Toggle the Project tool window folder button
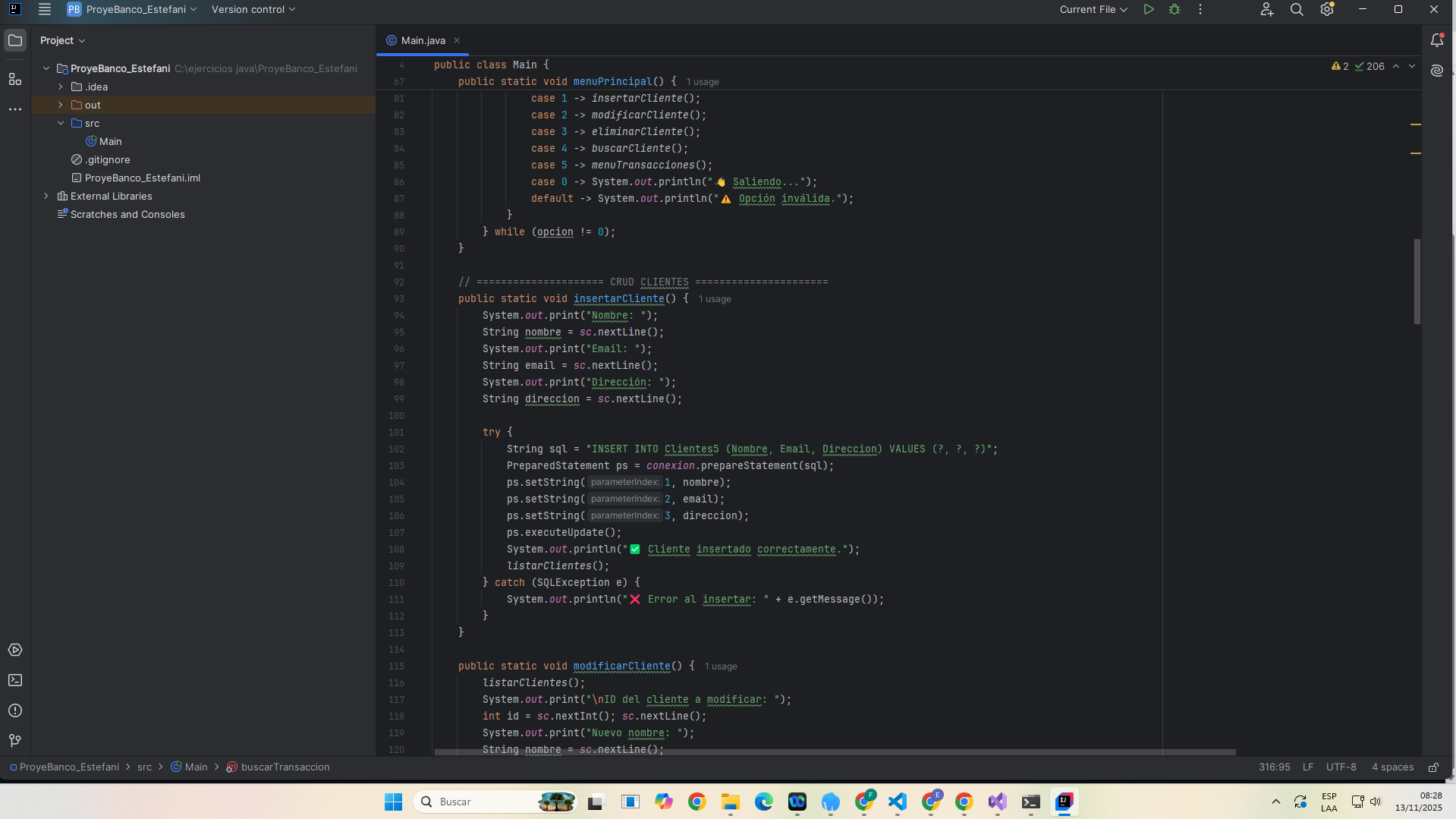The image size is (1456, 819). 15,40
